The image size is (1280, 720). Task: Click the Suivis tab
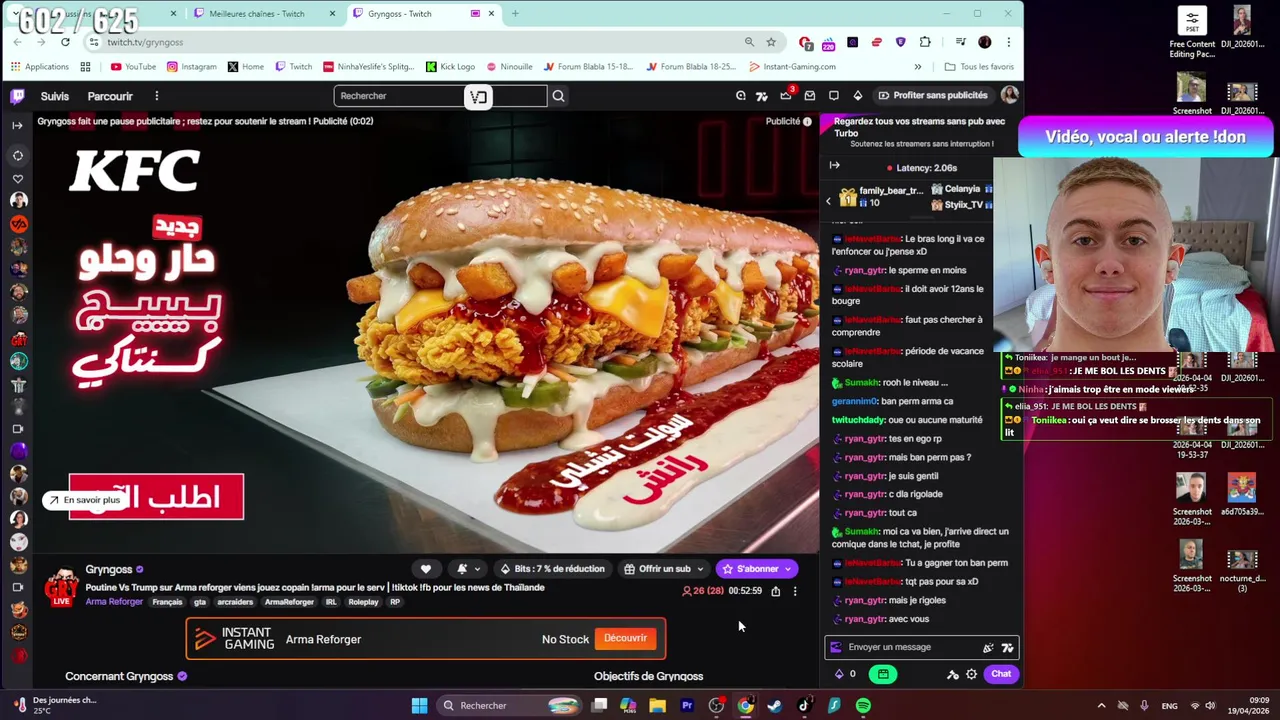click(55, 96)
